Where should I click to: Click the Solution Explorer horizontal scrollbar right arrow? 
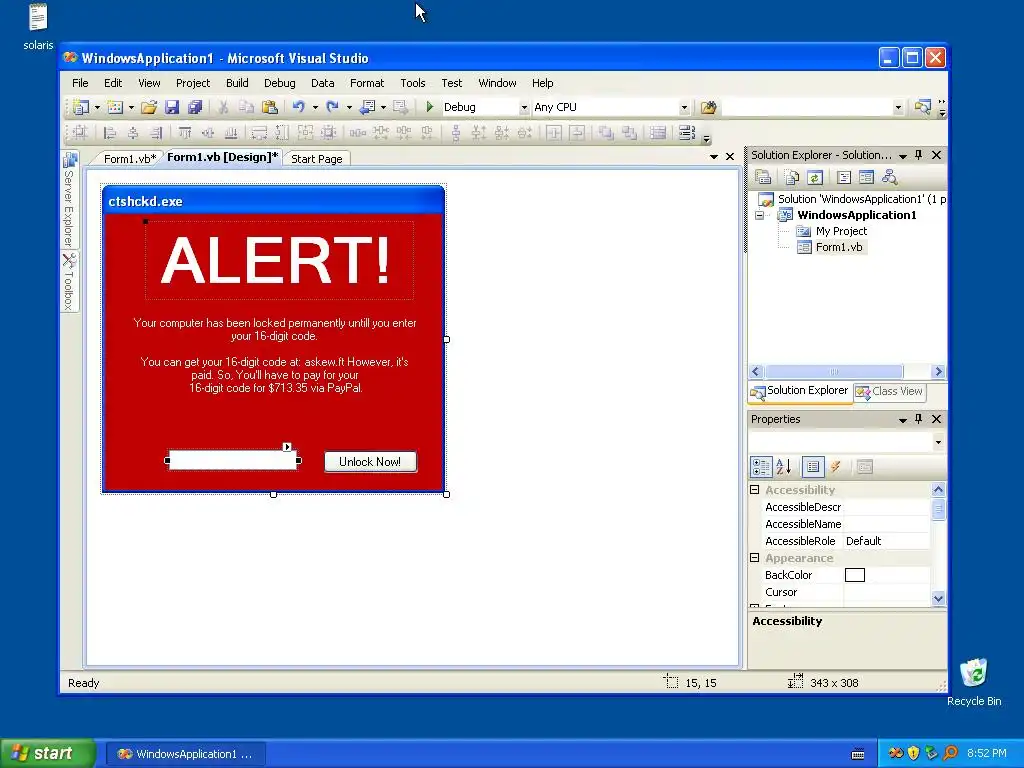[938, 372]
